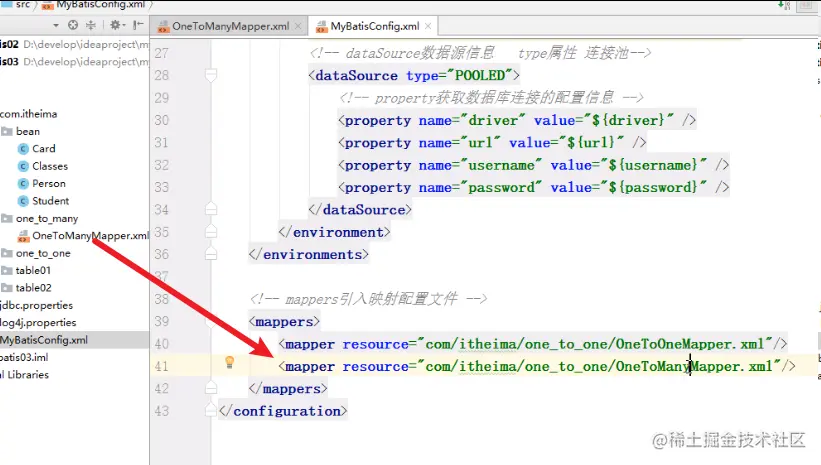Toggle the fold marker at line 35
The image size is (821, 465).
(211, 231)
